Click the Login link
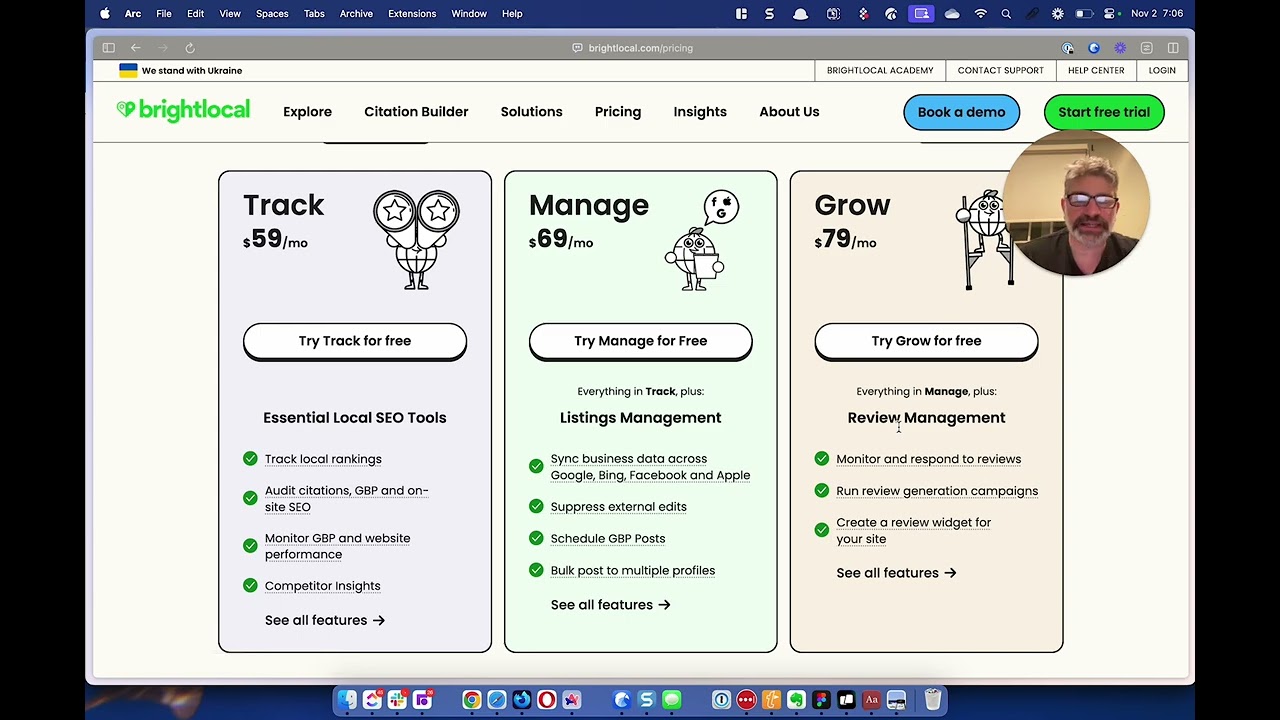 point(1162,70)
